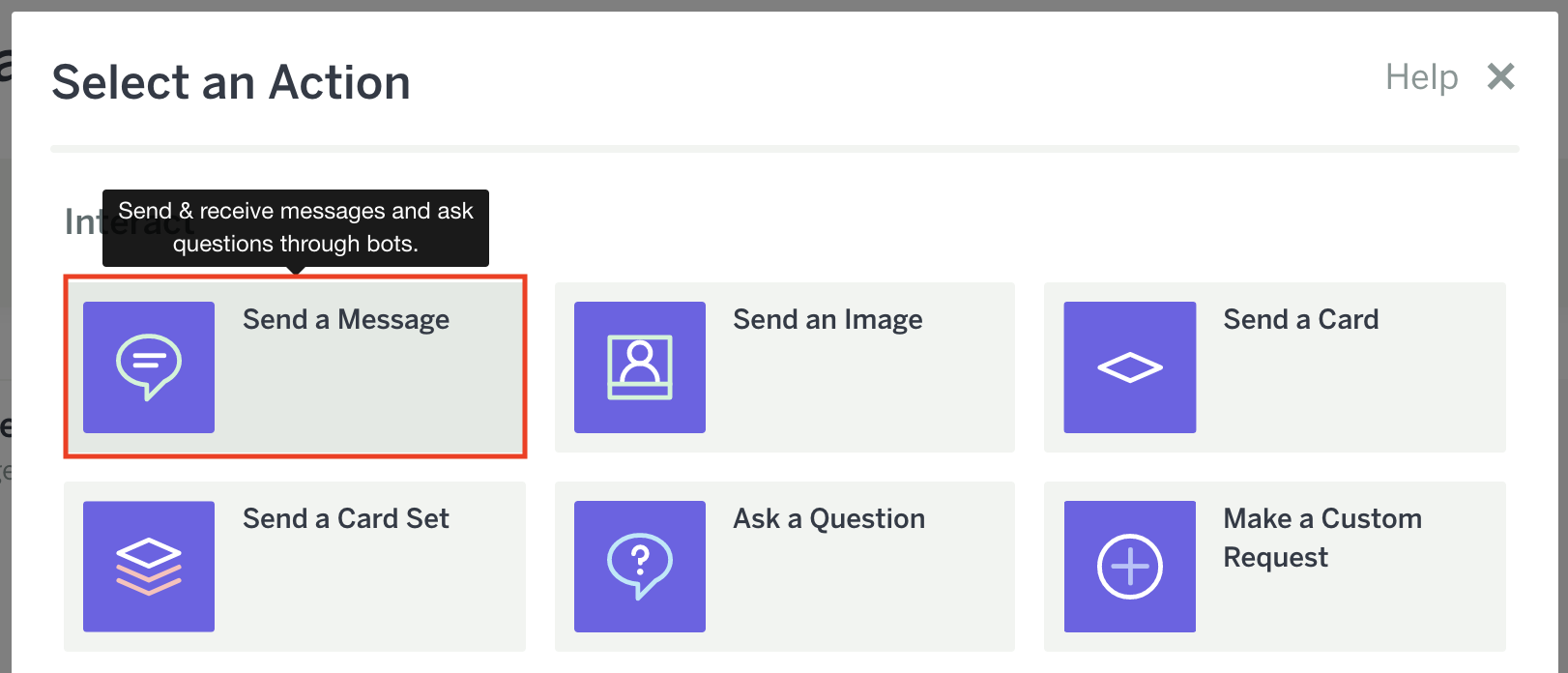The width and height of the screenshot is (1568, 673).
Task: Click the speech bubble Send a Message icon
Action: click(x=149, y=367)
